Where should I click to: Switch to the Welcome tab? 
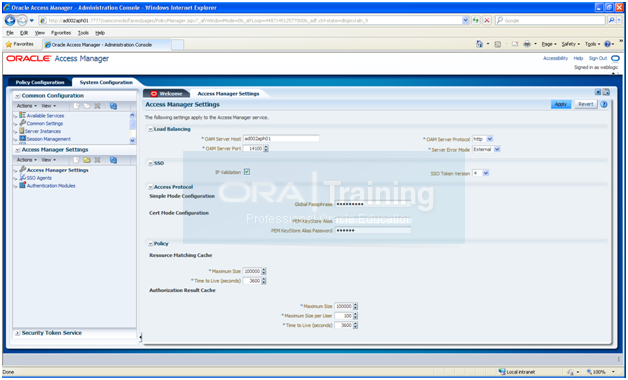(x=167, y=94)
